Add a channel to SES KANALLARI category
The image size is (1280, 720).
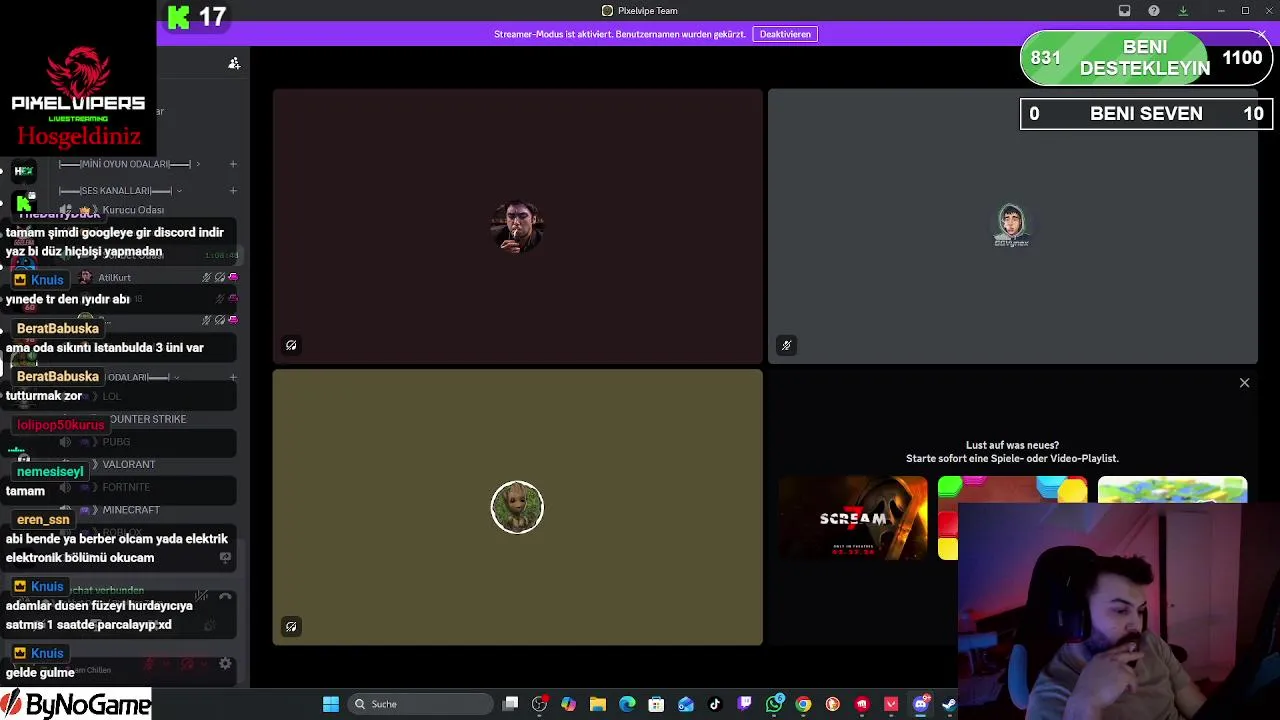pos(233,190)
